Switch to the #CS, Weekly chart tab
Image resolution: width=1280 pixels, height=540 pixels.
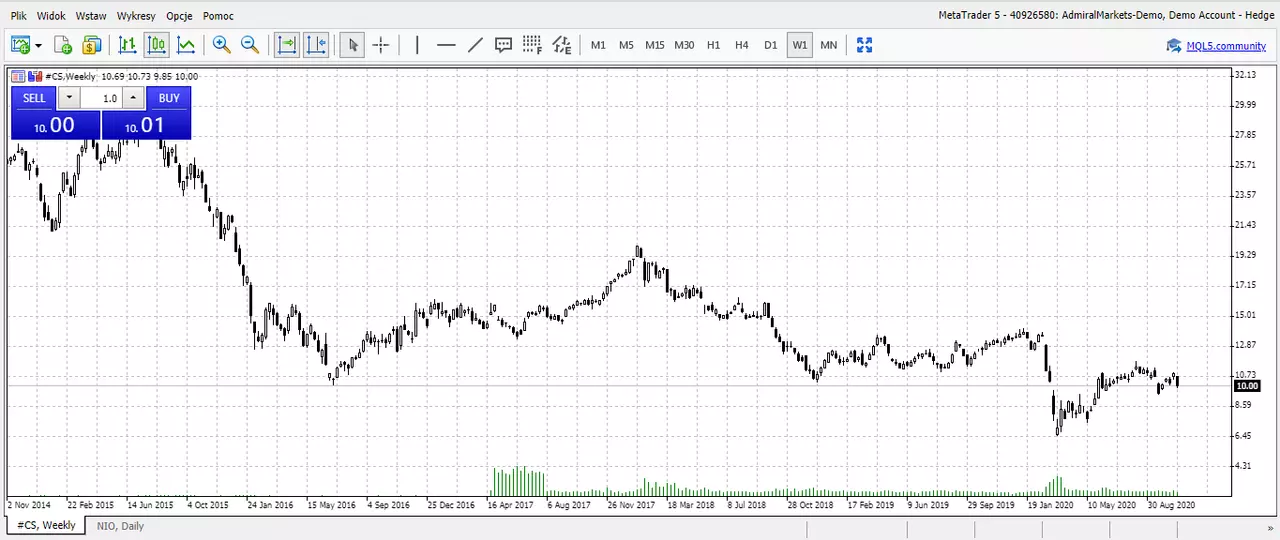coord(46,525)
